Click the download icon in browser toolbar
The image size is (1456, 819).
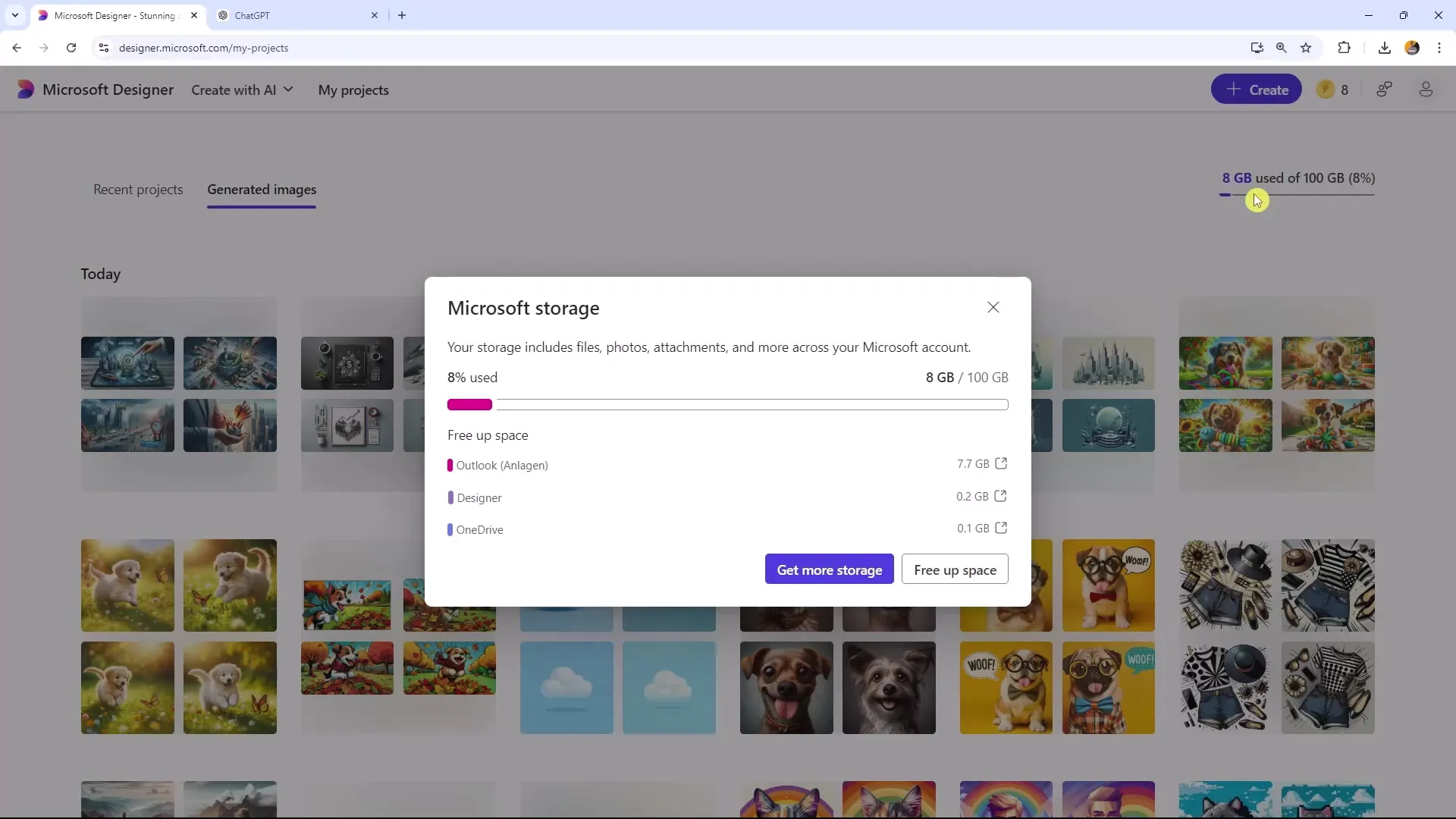pyautogui.click(x=1384, y=47)
